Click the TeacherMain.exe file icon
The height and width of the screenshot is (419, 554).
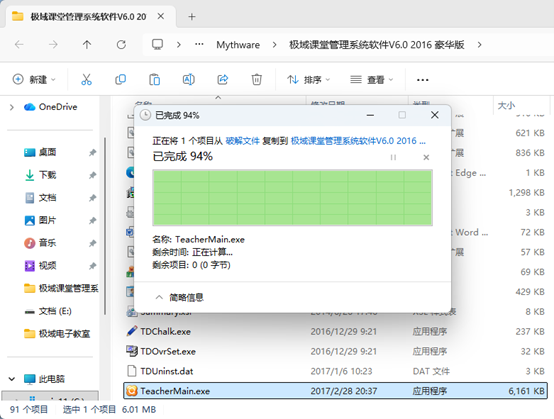coord(131,391)
